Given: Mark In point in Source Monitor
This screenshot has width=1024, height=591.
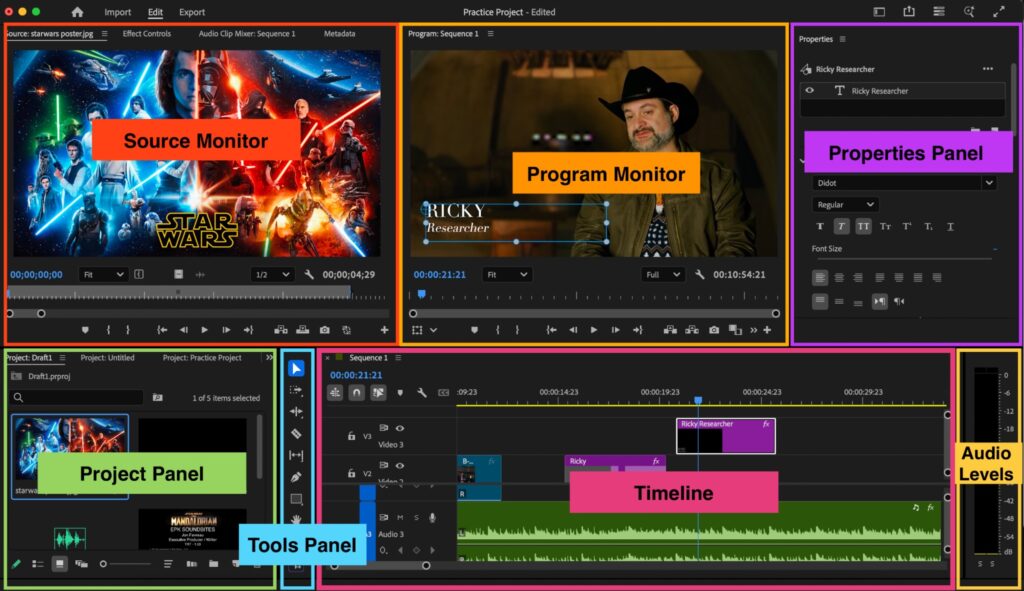Looking at the screenshot, I should pyautogui.click(x=108, y=330).
